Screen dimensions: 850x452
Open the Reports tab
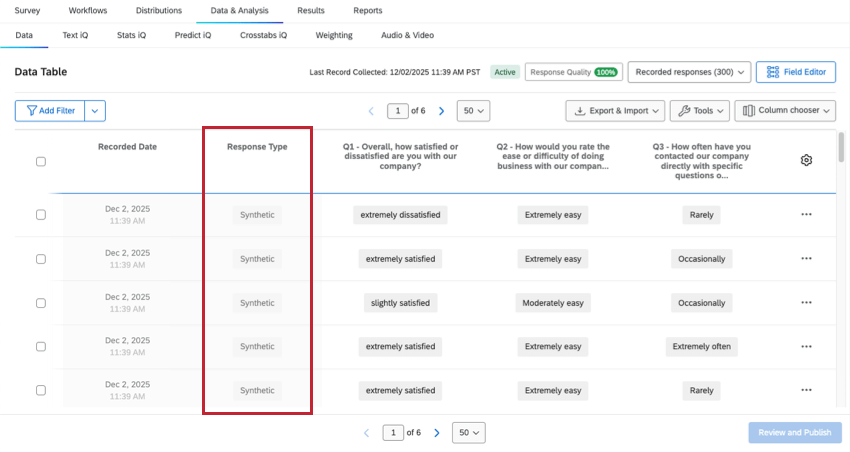click(x=368, y=11)
